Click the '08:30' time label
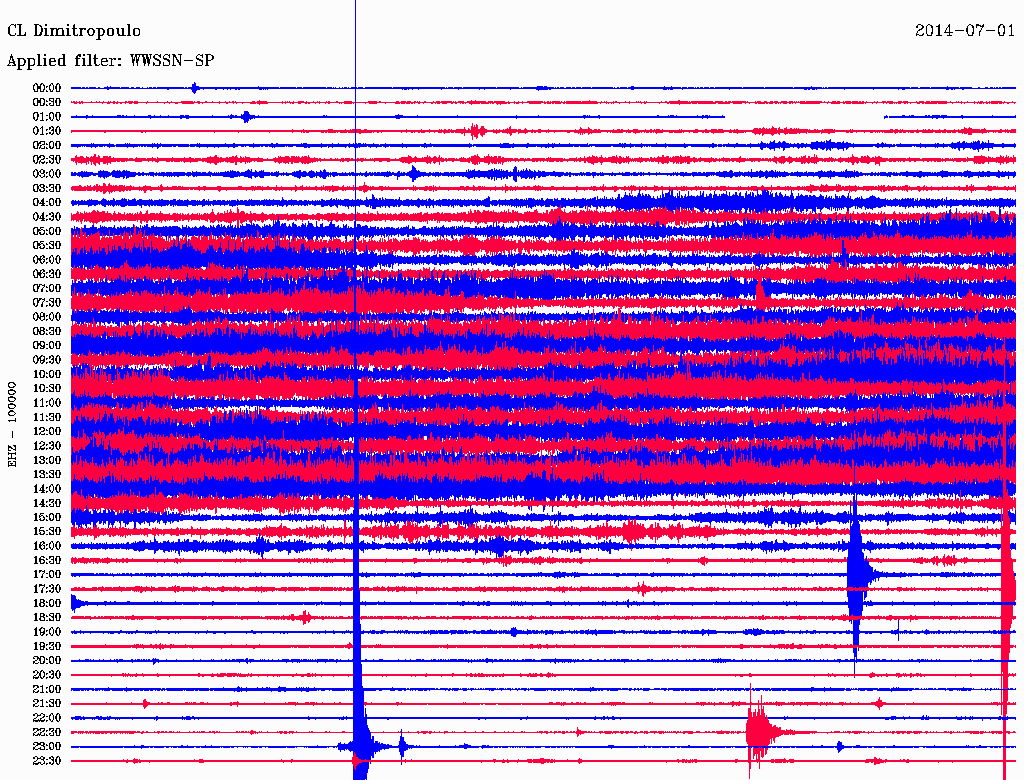 (x=47, y=331)
